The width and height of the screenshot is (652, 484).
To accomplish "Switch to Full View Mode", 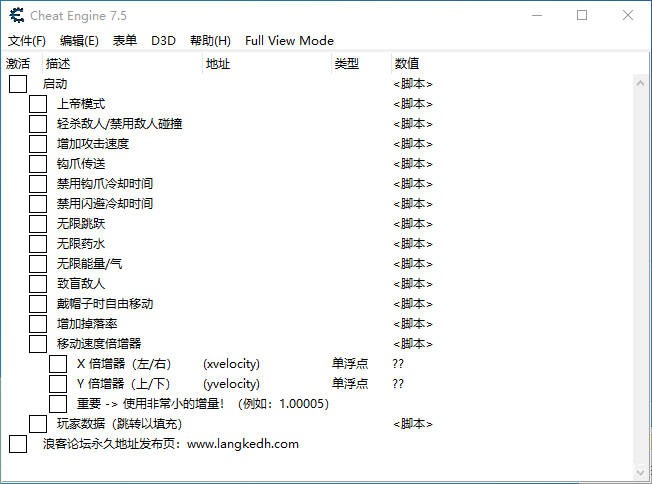I will click(289, 41).
